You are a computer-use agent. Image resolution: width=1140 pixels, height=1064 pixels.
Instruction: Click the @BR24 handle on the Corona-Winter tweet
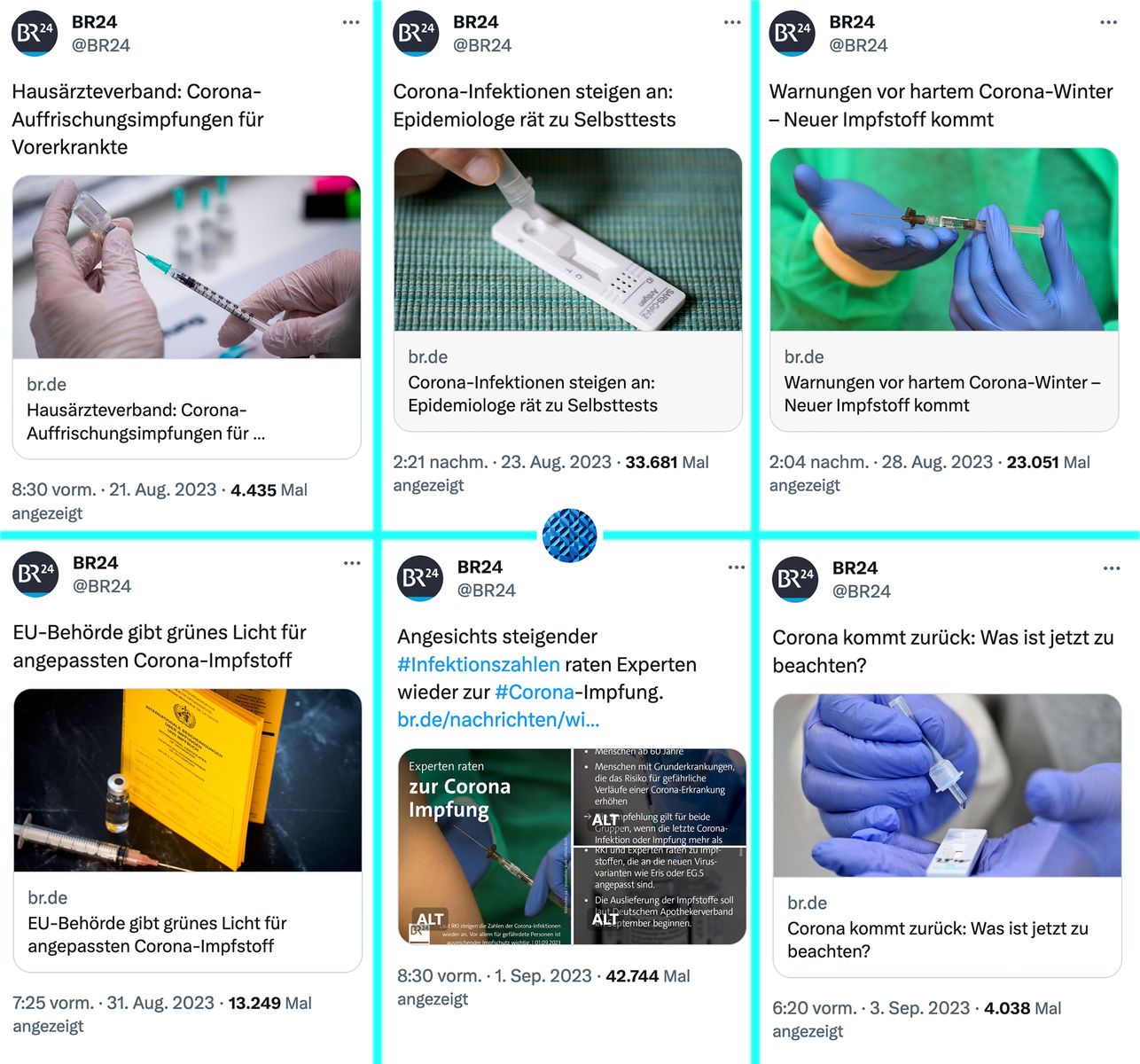tap(858, 45)
